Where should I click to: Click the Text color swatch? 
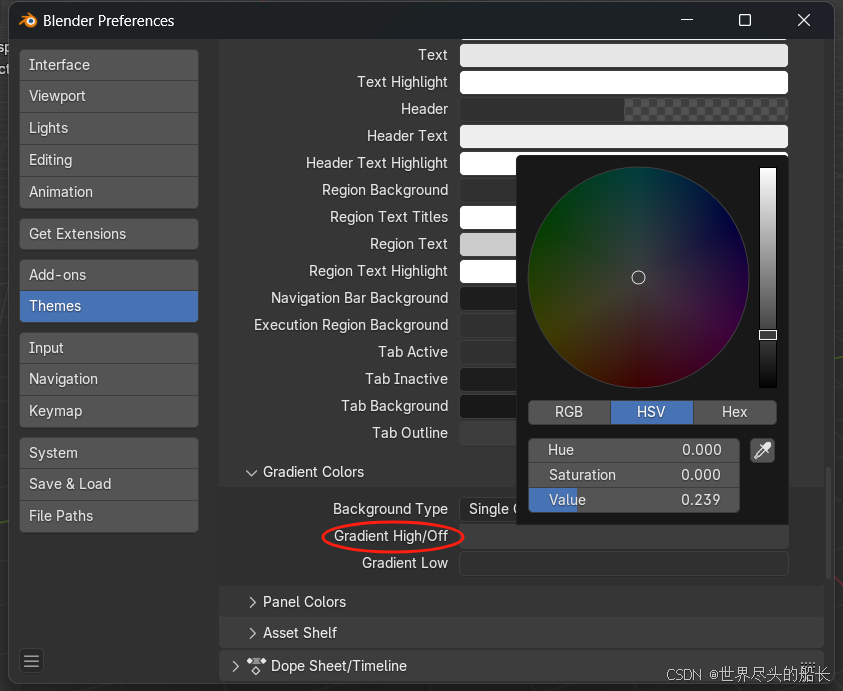(624, 55)
